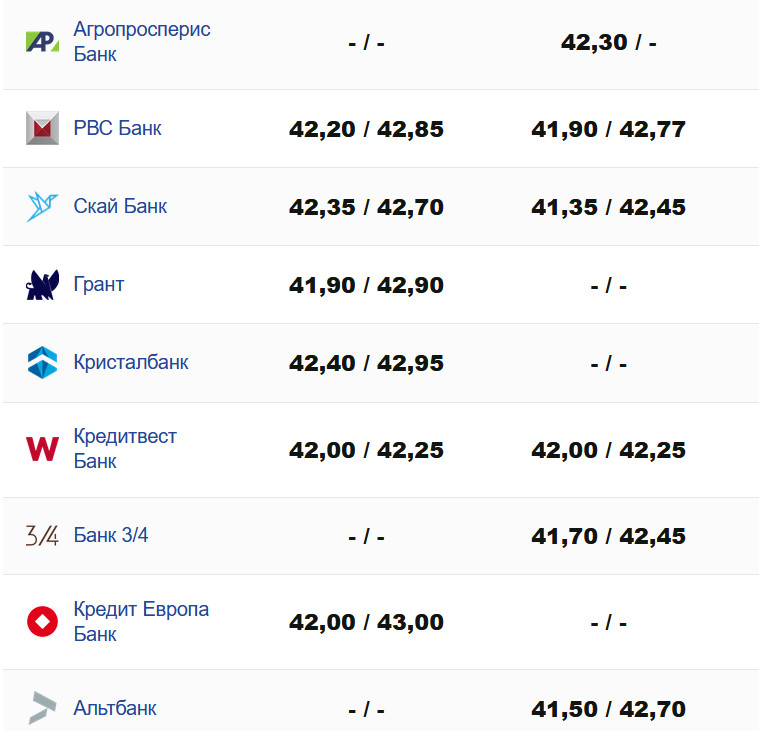Select the Банк 3/4 link
The height and width of the screenshot is (731, 759).
pyautogui.click(x=111, y=536)
